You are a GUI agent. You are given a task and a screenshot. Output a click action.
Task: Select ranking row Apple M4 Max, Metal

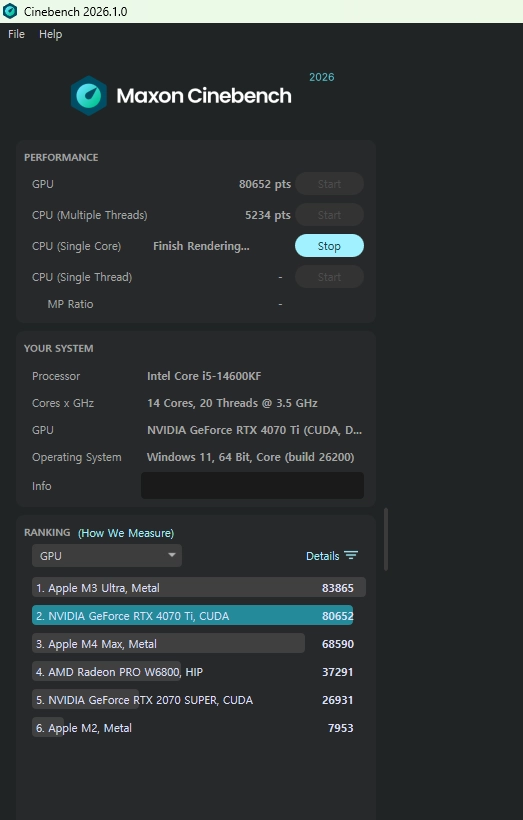pyautogui.click(x=192, y=644)
